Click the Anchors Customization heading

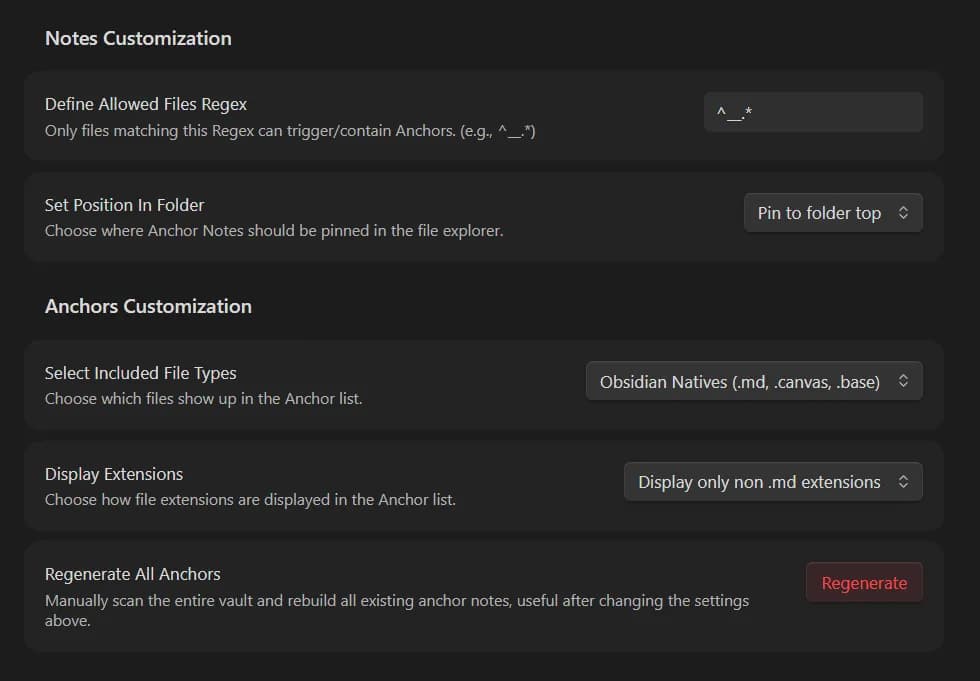point(148,307)
